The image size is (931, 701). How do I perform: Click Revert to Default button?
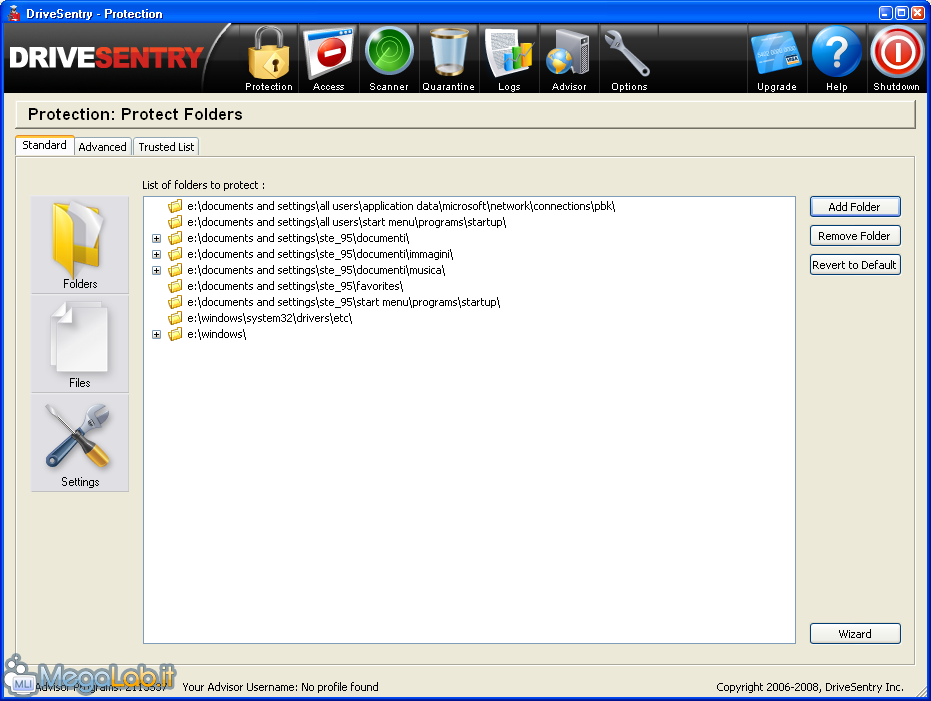[x=855, y=265]
